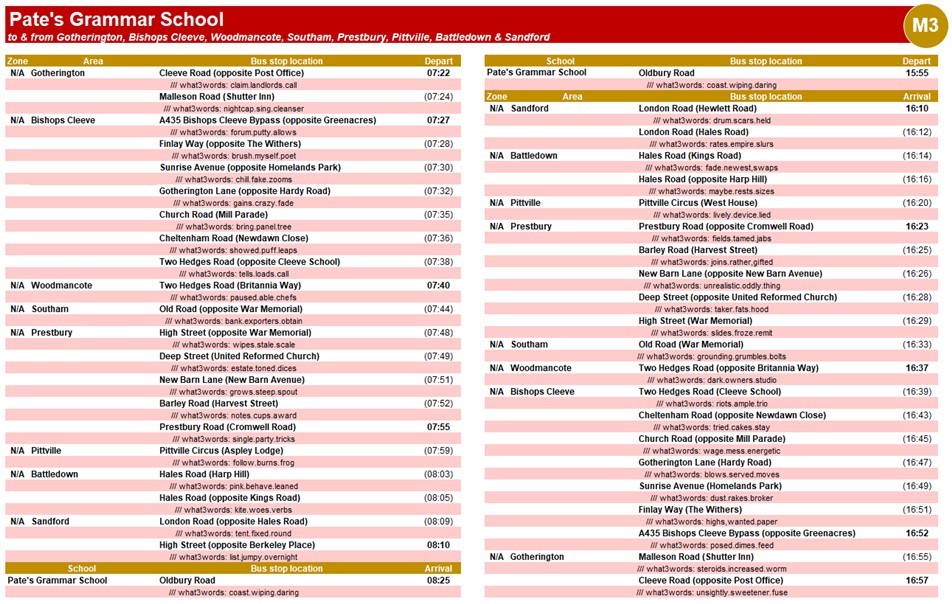Image resolution: width=952 pixels, height=604 pixels.
Task: Click stop "High Street (War Memorial)"
Action: [695, 322]
